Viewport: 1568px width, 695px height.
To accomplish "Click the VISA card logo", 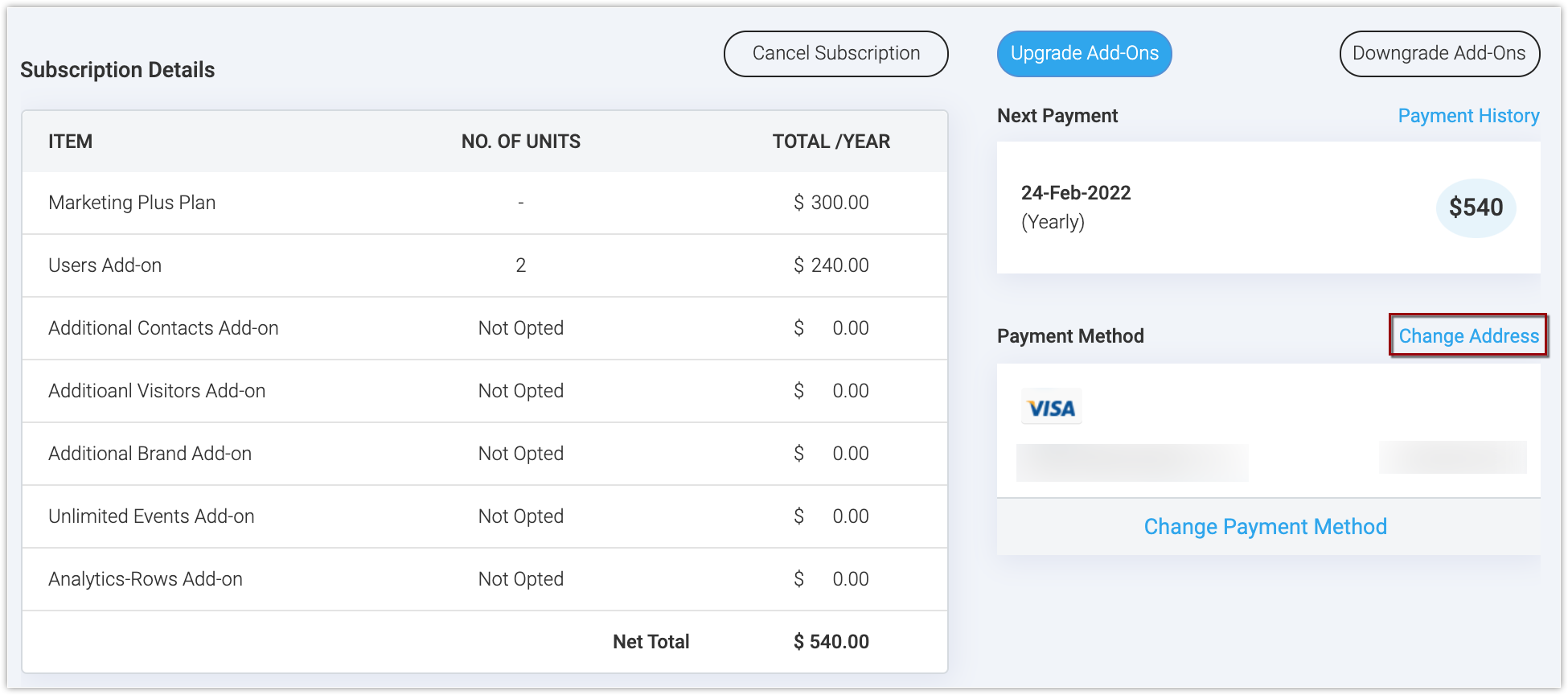I will coord(1051,408).
